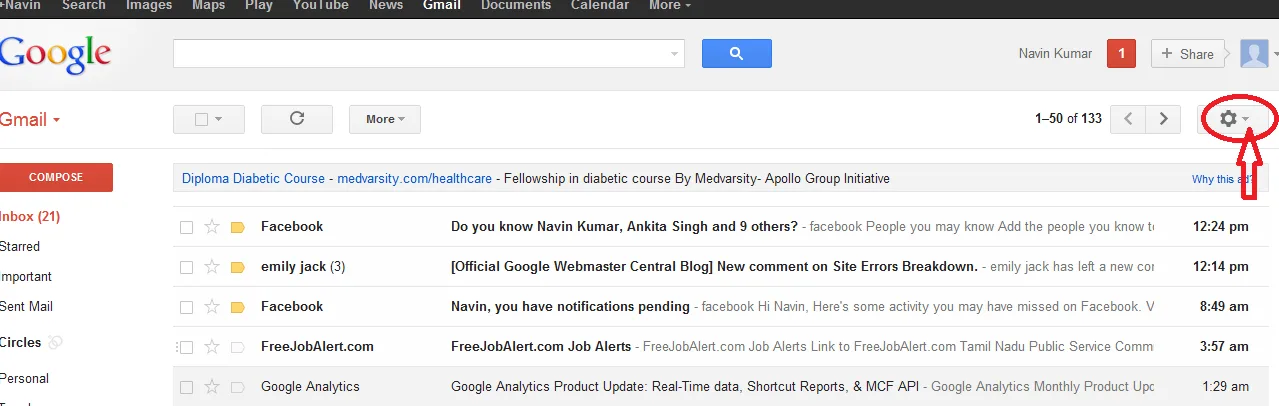Click the Diploma Diabetic Course ad link
Viewport: 1279px width, 406px height.
(x=253, y=179)
